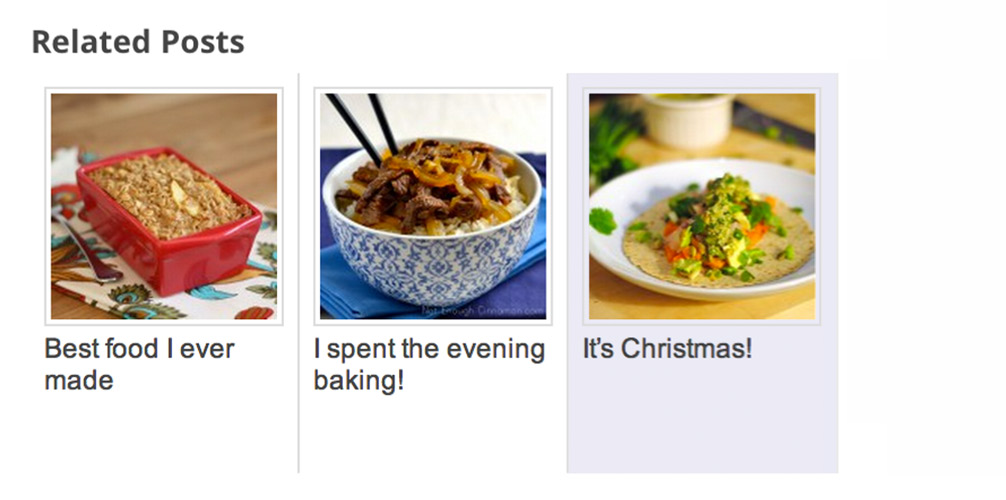The height and width of the screenshot is (500, 1006).
Task: Open the red baking dish post thumbnail
Action: (x=164, y=206)
